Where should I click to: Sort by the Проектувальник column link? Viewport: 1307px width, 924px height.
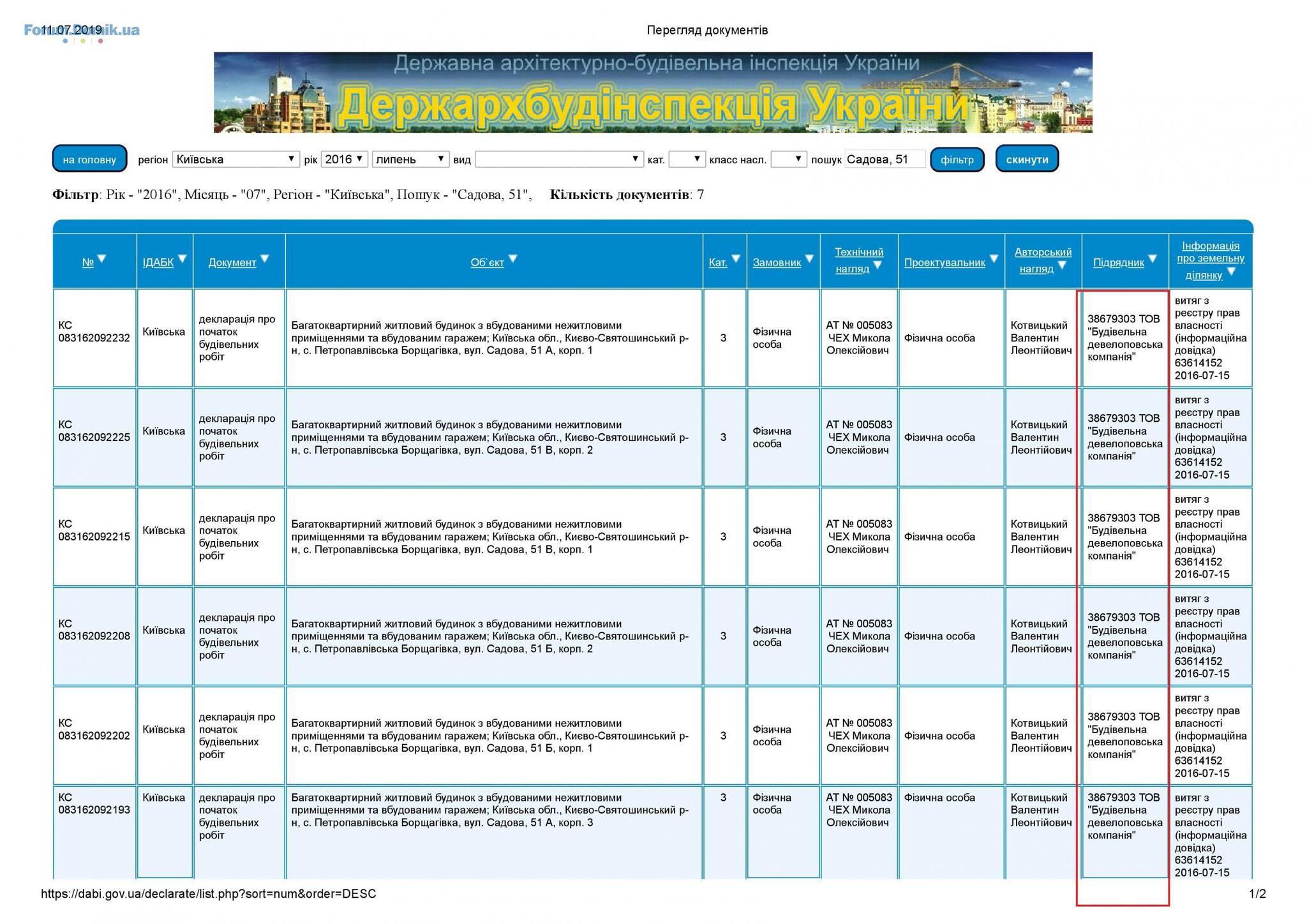[945, 262]
